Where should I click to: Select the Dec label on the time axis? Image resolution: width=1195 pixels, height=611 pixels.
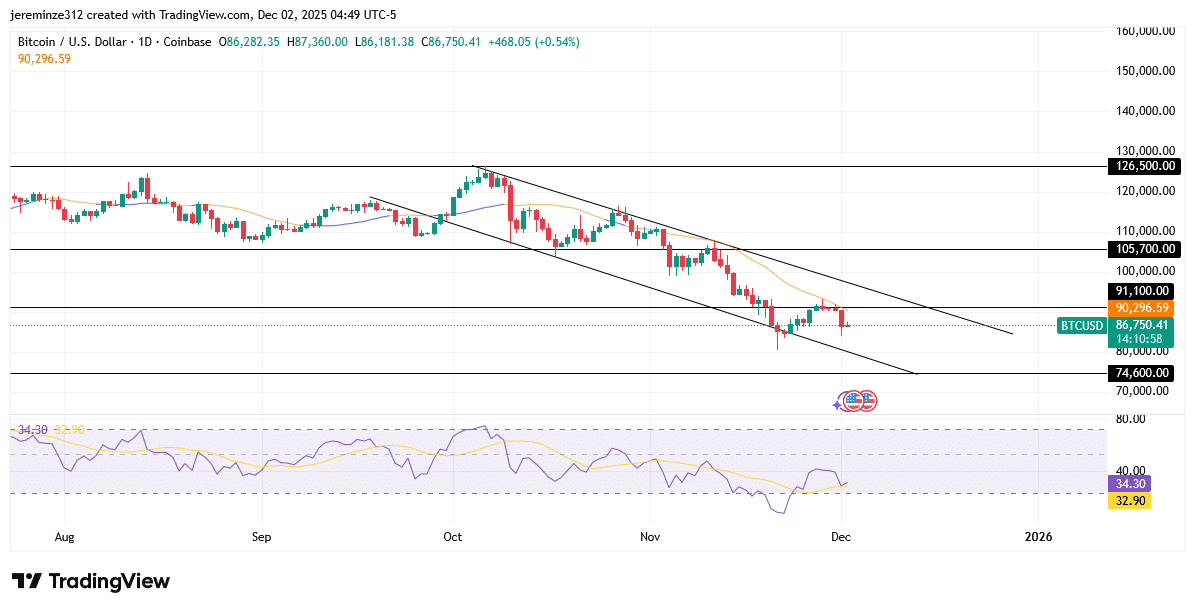tap(841, 537)
